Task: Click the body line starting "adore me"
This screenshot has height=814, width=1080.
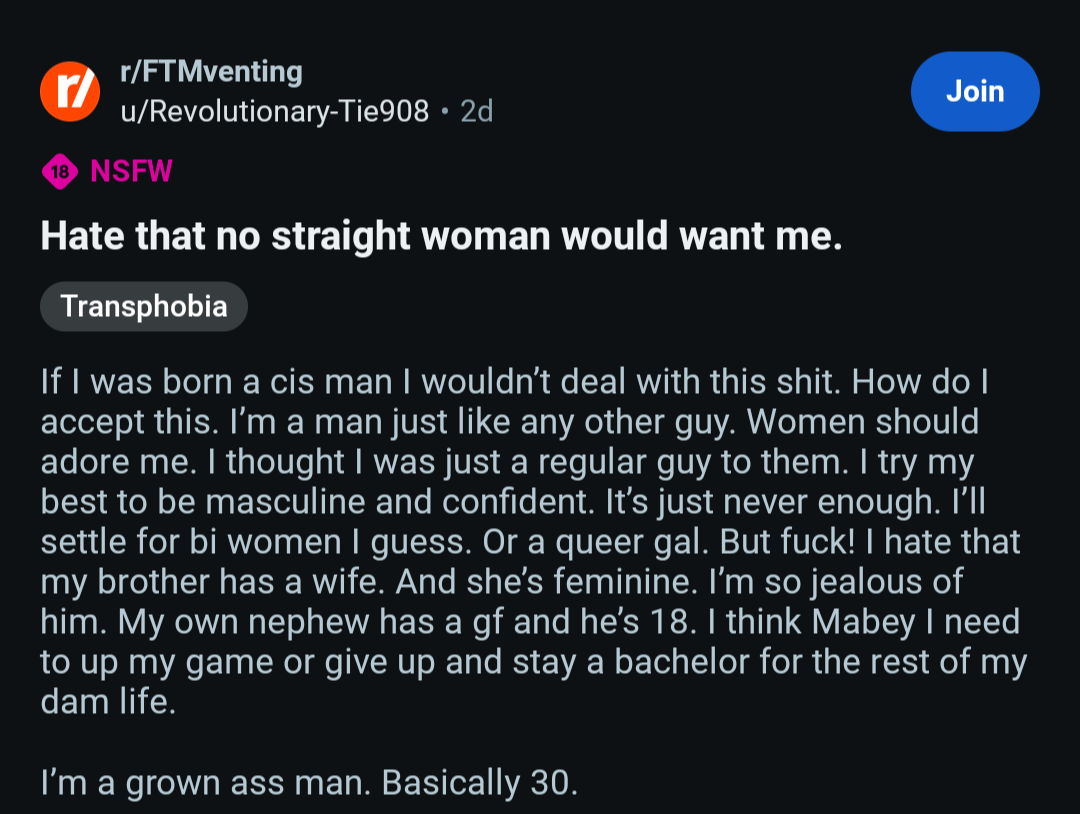Action: (x=508, y=461)
